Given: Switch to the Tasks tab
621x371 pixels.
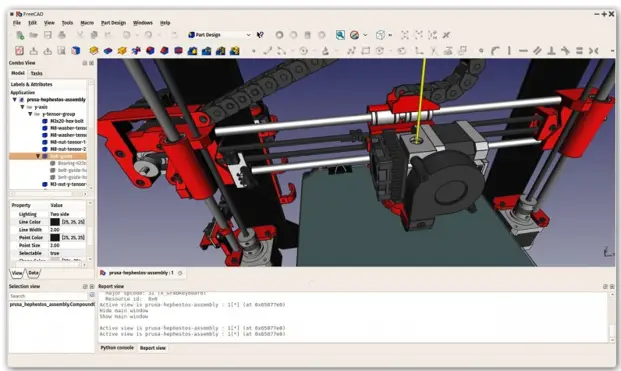Looking at the screenshot, I should click(36, 73).
